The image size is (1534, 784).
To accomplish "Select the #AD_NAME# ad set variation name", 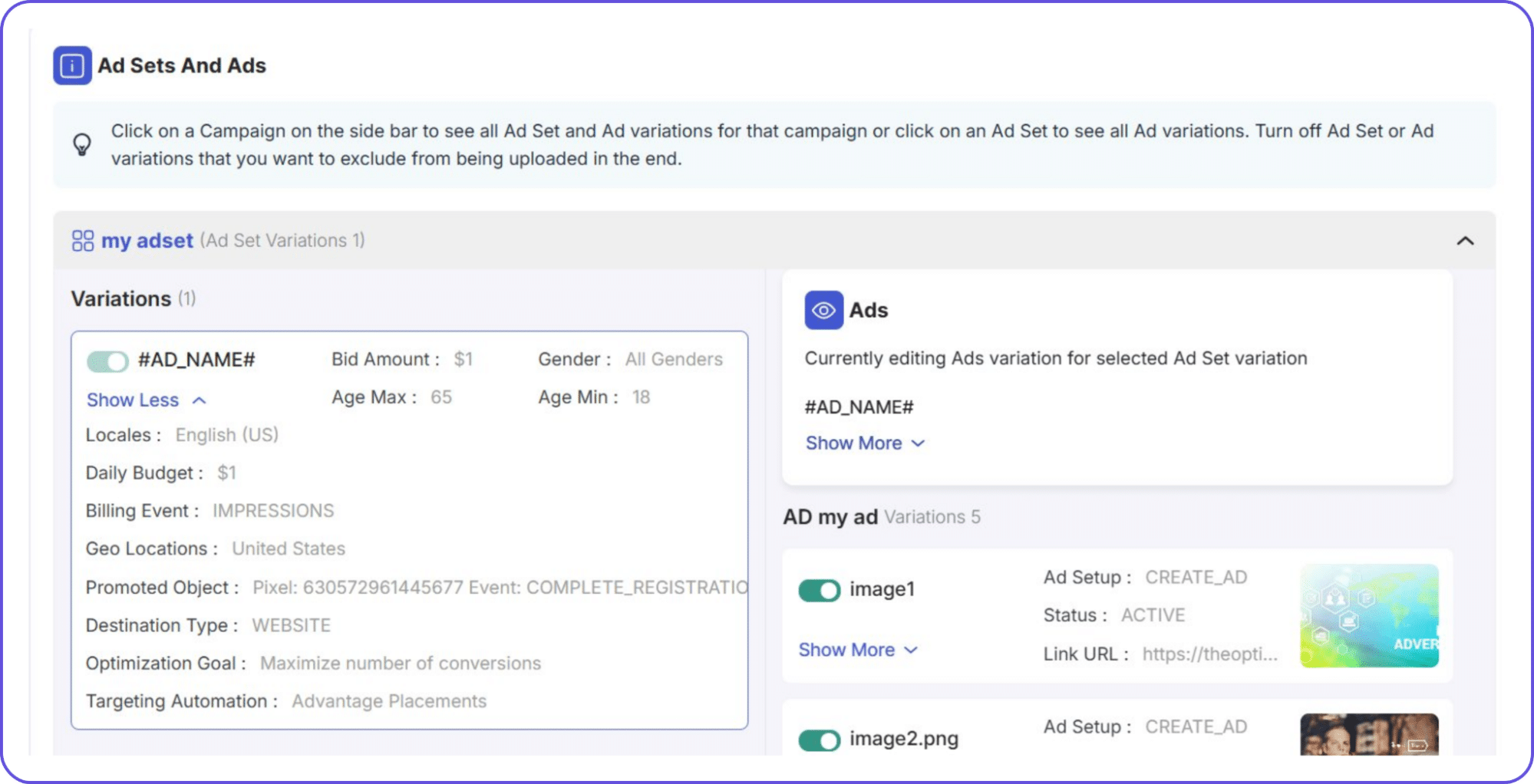I will click(x=196, y=360).
